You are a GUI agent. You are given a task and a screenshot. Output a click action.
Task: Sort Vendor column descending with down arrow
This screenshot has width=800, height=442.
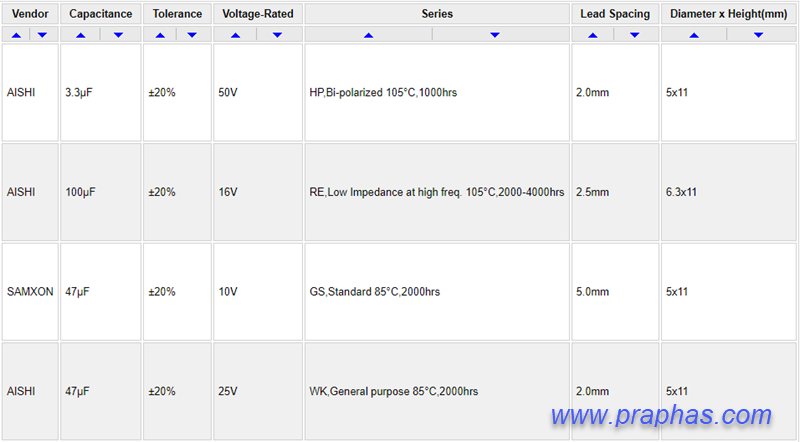[42, 35]
